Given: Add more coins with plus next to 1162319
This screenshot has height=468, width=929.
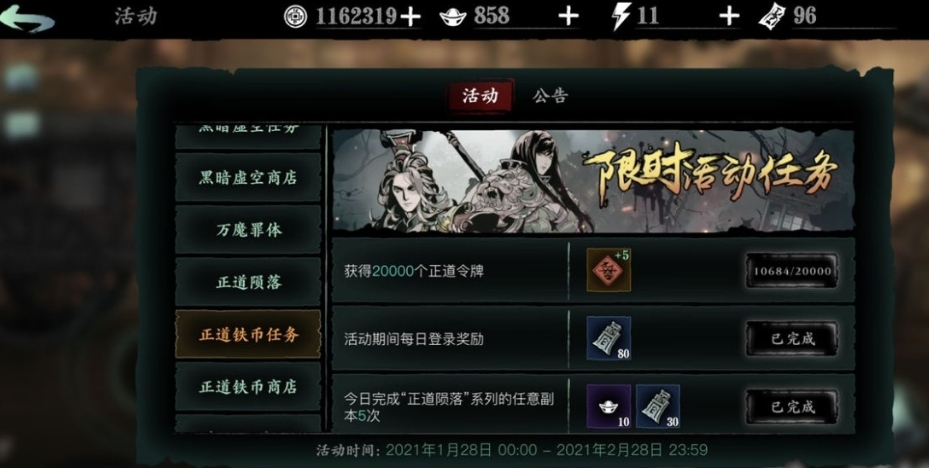Looking at the screenshot, I should pyautogui.click(x=410, y=17).
